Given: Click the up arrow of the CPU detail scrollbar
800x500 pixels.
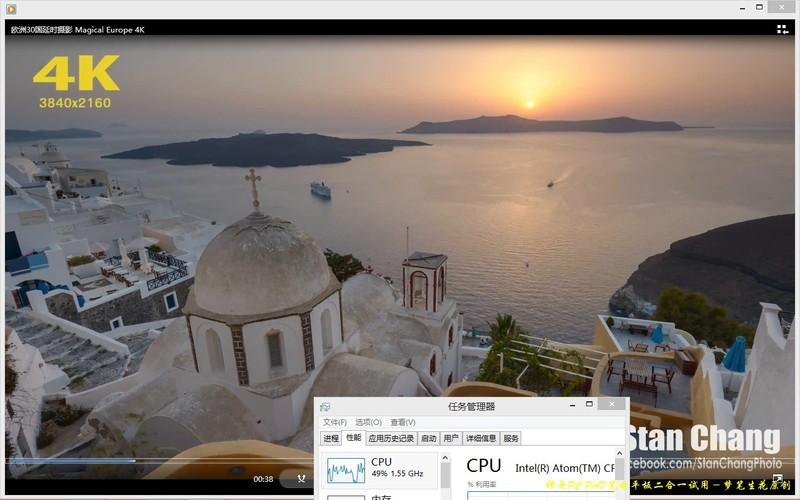Looking at the screenshot, I should tap(619, 453).
